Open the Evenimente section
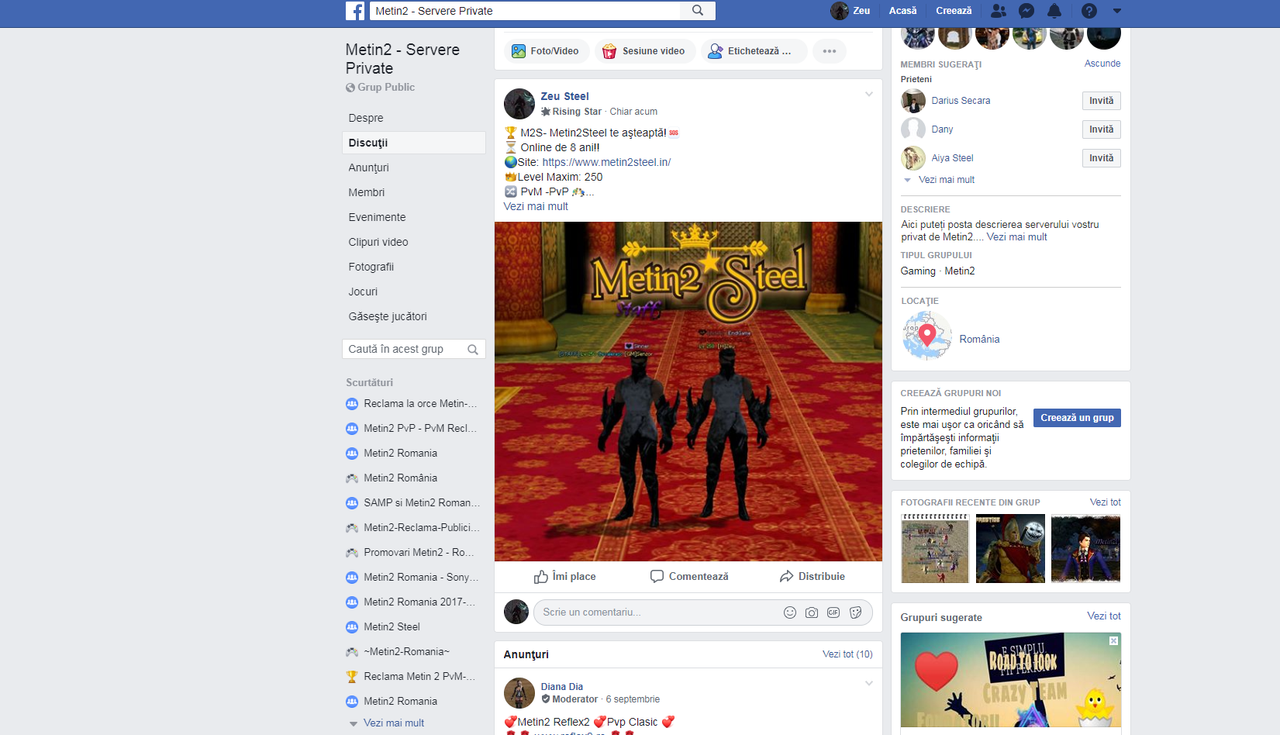The height and width of the screenshot is (735, 1280). click(x=413, y=217)
